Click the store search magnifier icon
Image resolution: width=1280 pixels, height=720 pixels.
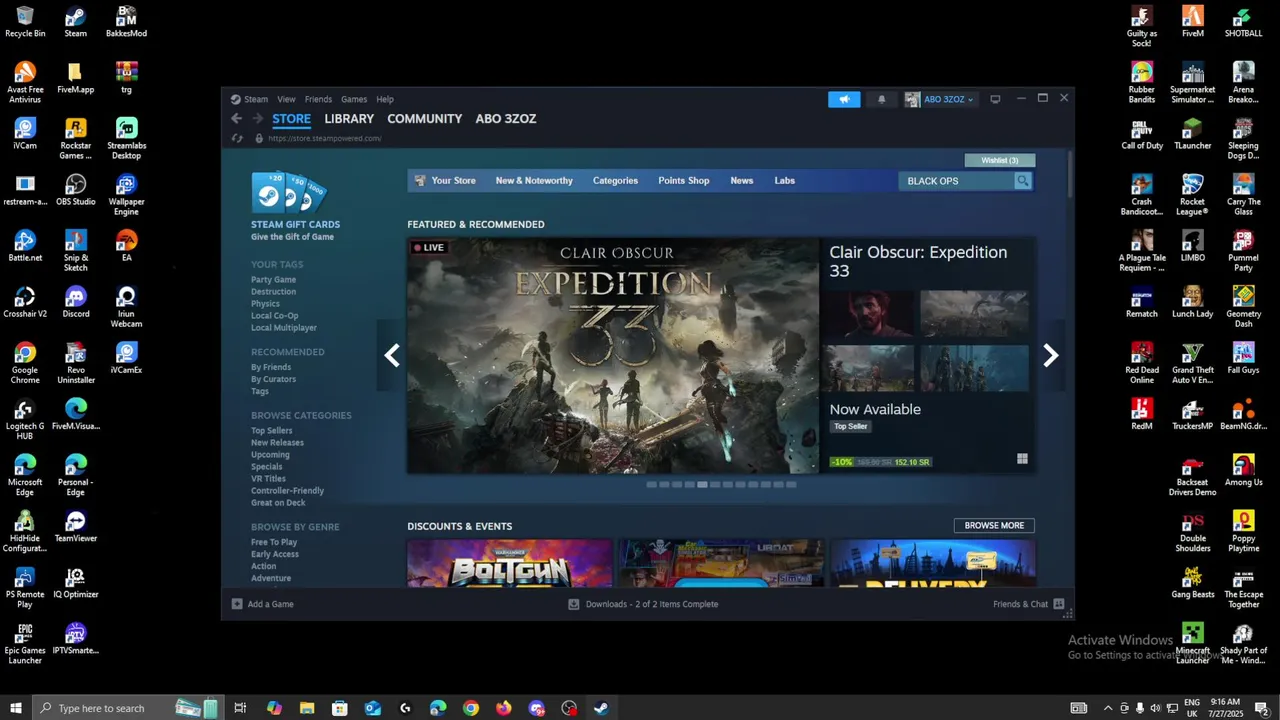point(1022,181)
